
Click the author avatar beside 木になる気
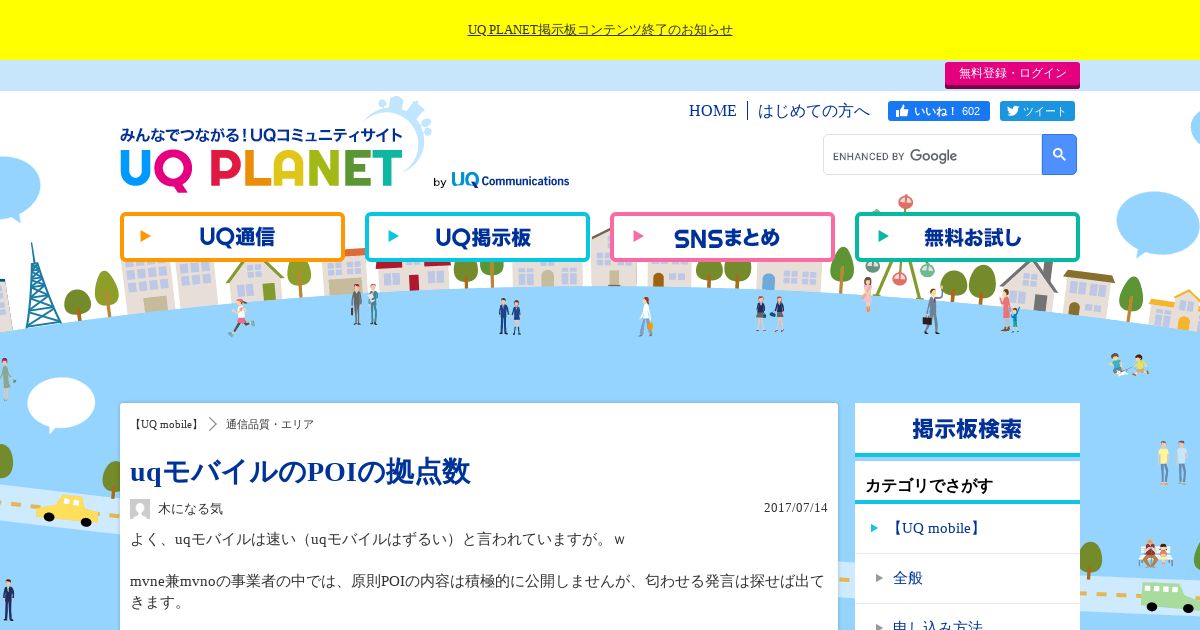point(140,509)
